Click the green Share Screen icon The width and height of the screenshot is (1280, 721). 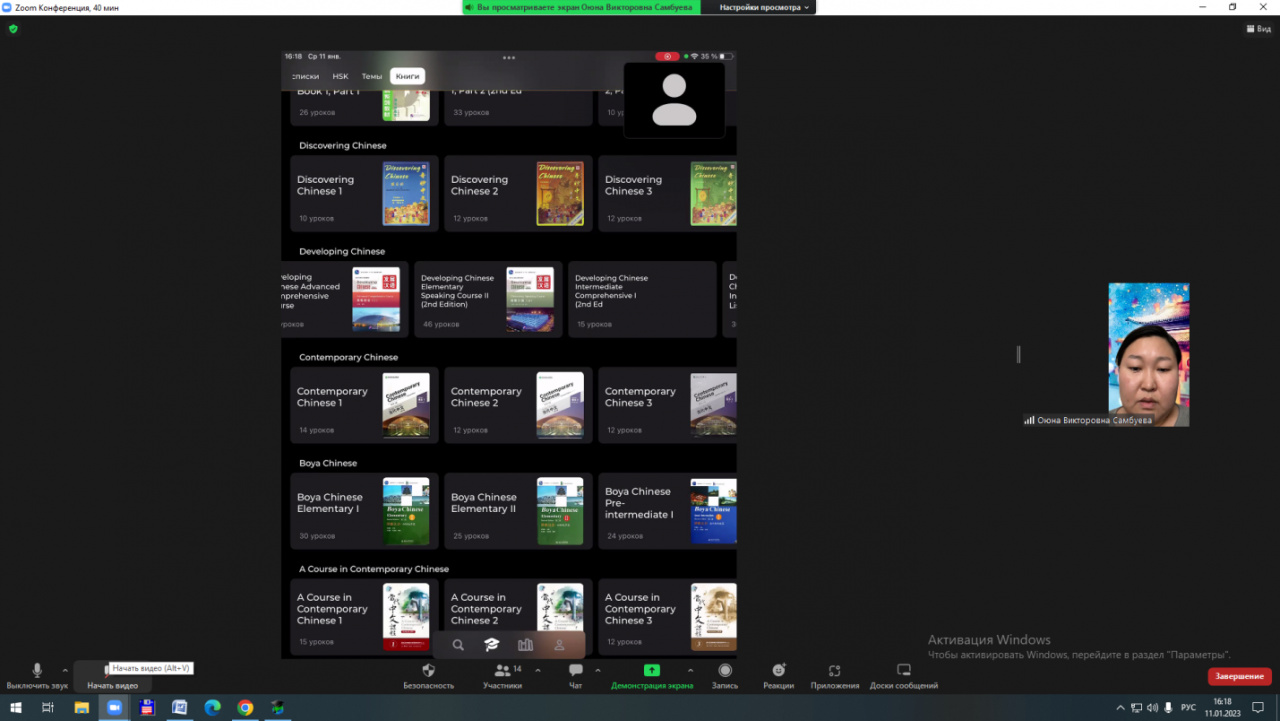(651, 671)
